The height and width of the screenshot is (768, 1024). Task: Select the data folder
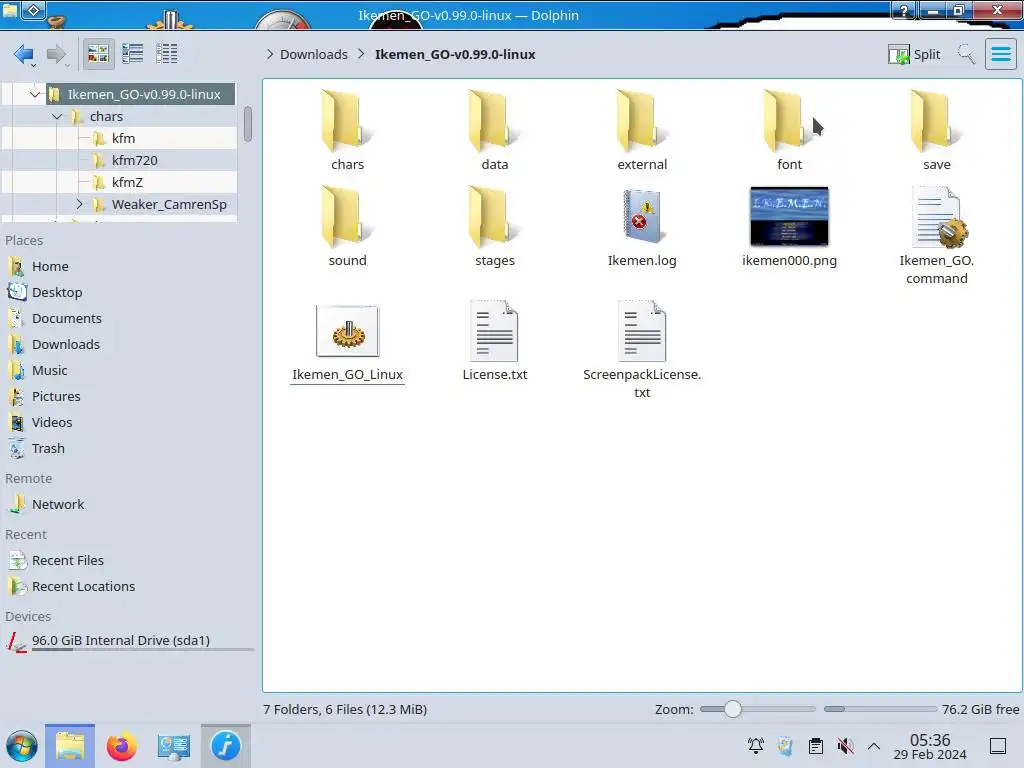[494, 131]
